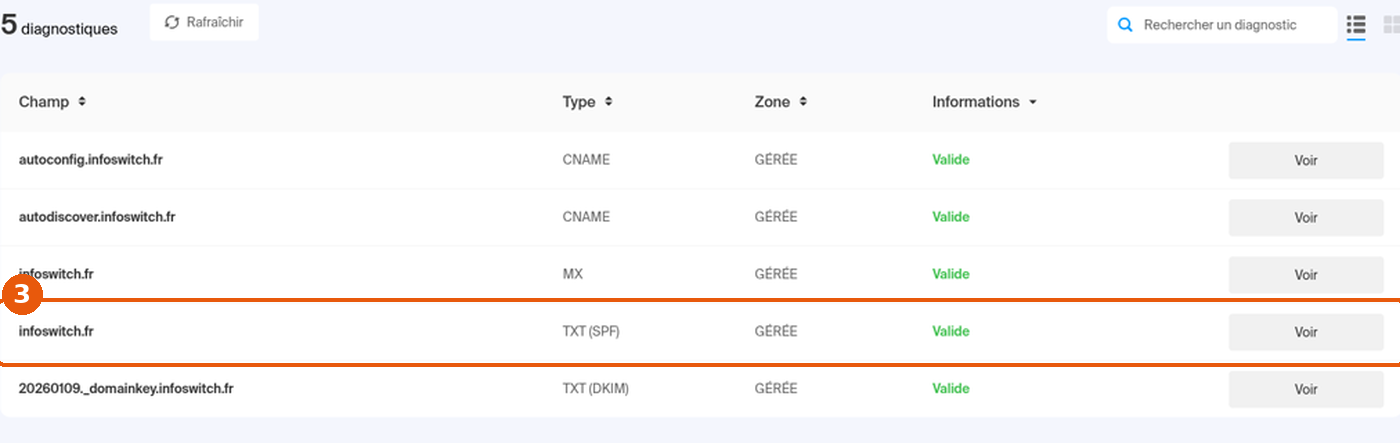Screen dimensions: 1400x443
Task: Sort by Type column arrows
Action: 608,102
